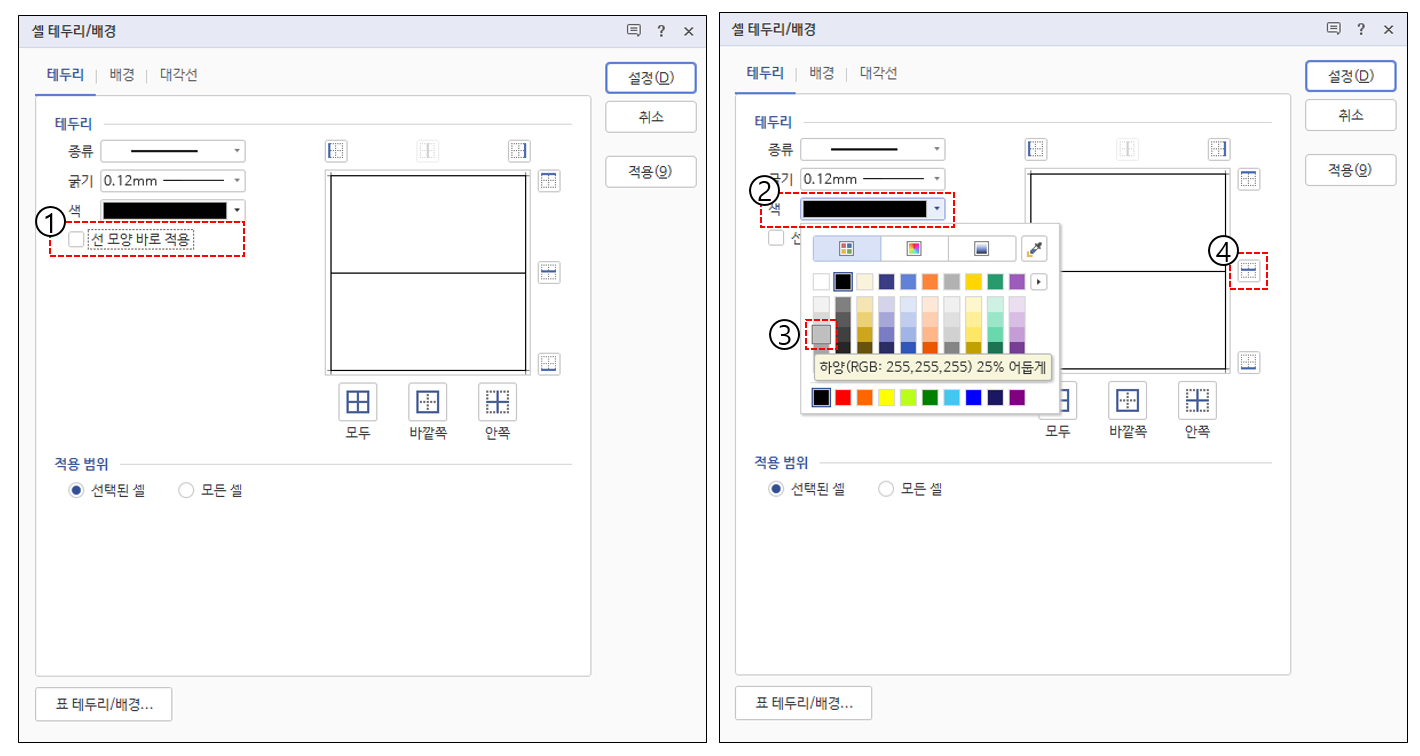Image resolution: width=1420 pixels, height=756 pixels.
Task: Open 굵기 thickness dropdown in right dialog
Action: (x=873, y=179)
